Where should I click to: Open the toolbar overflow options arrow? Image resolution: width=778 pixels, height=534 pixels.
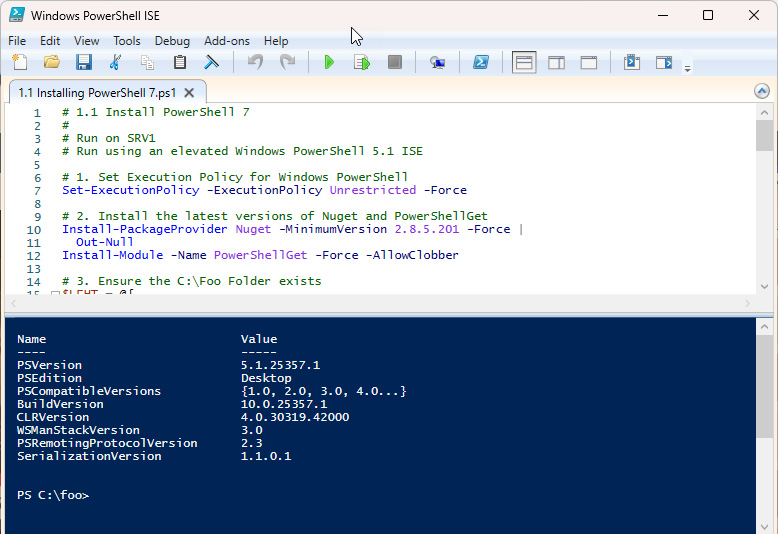click(x=687, y=69)
